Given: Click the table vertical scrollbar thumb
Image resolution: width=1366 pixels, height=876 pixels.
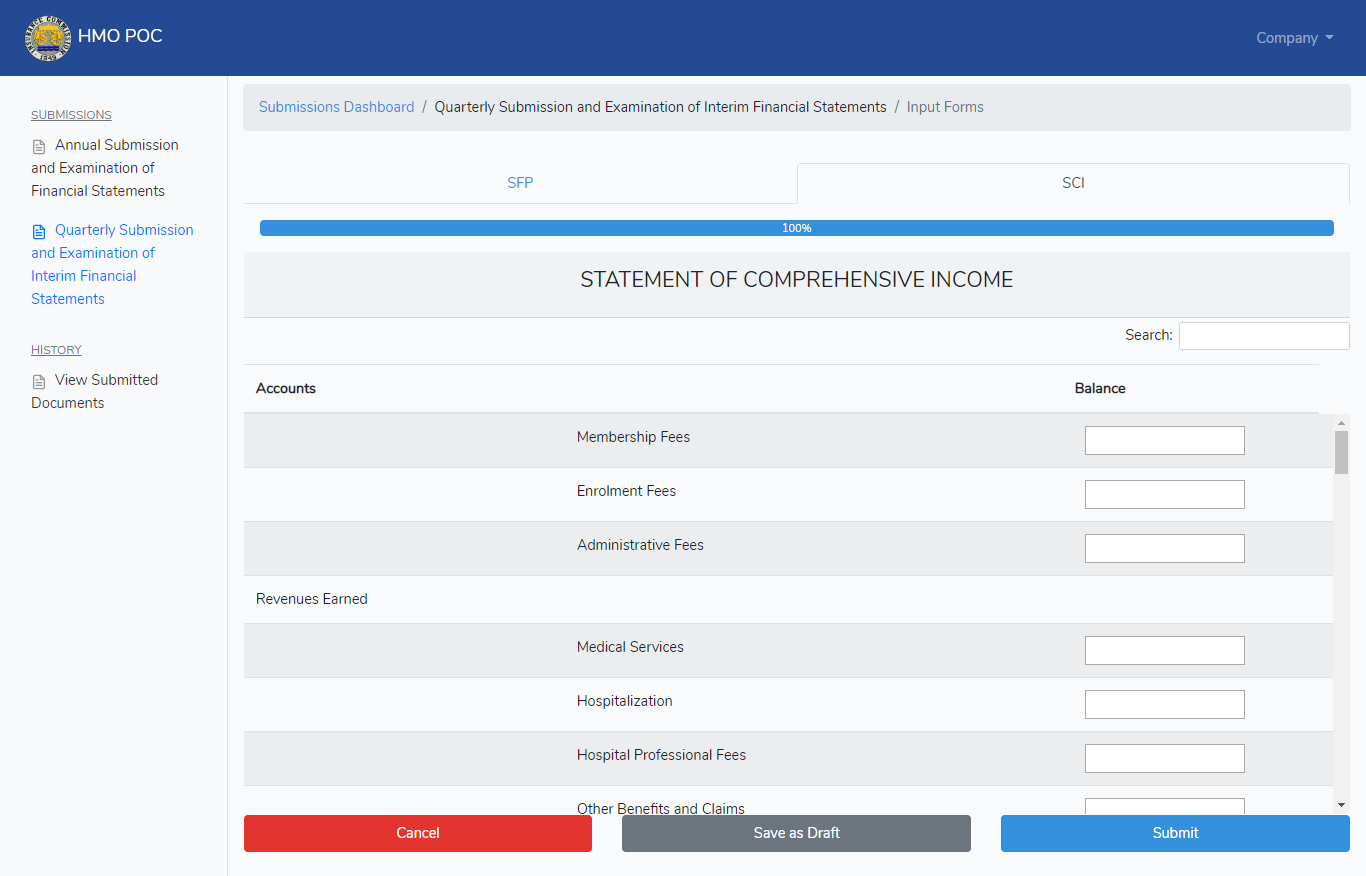Looking at the screenshot, I should 1341,452.
